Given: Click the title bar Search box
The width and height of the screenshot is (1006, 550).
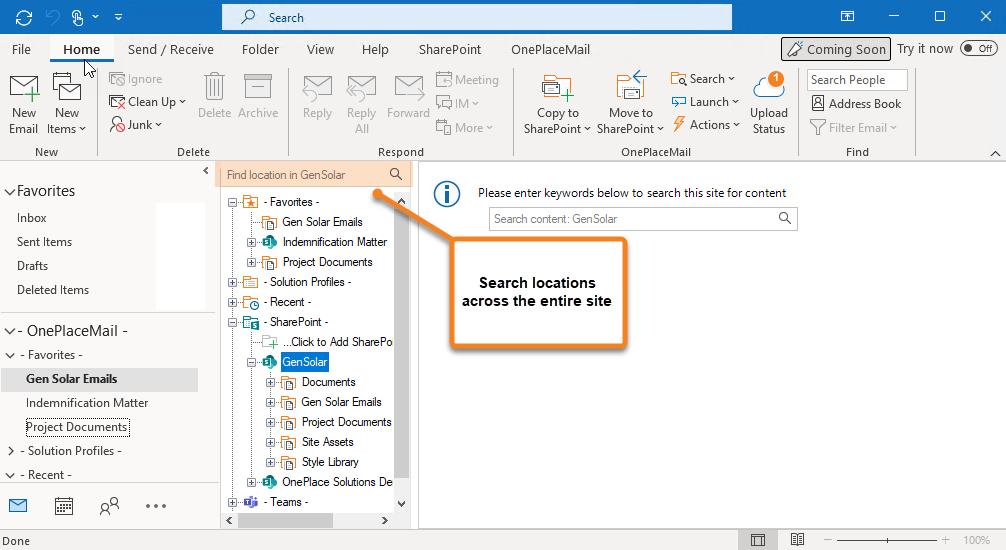Looking at the screenshot, I should click(477, 17).
